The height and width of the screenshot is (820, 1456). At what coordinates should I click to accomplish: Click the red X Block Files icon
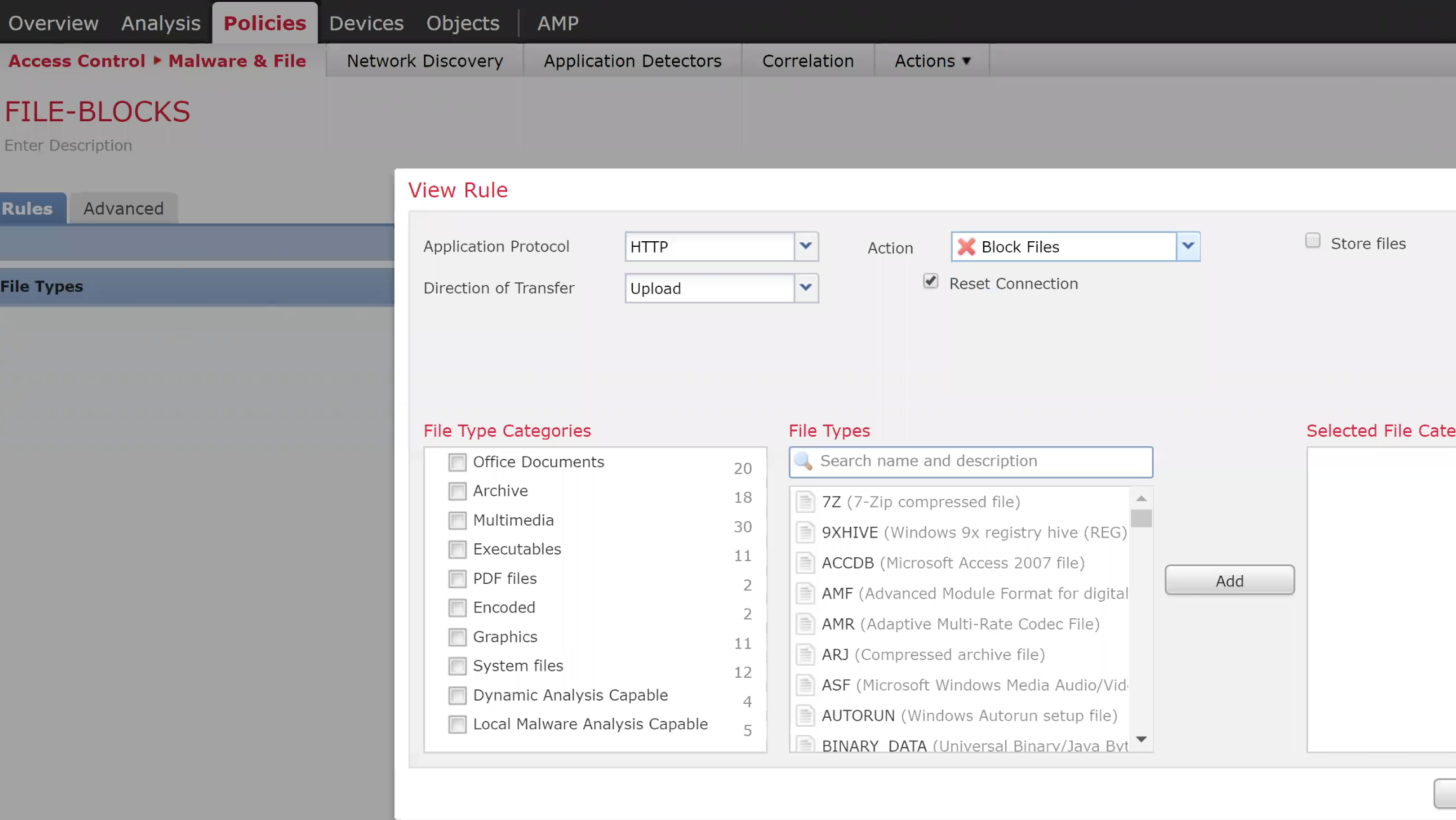[x=966, y=247]
